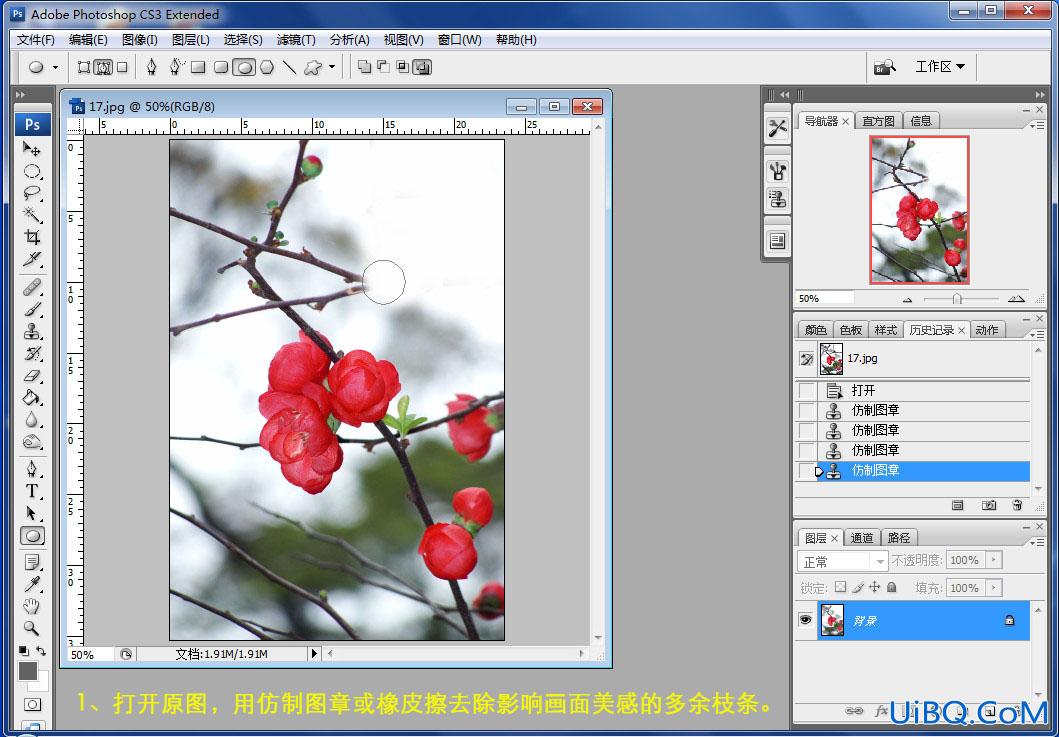Click the 17.jpg snapshot name in History

862,358
